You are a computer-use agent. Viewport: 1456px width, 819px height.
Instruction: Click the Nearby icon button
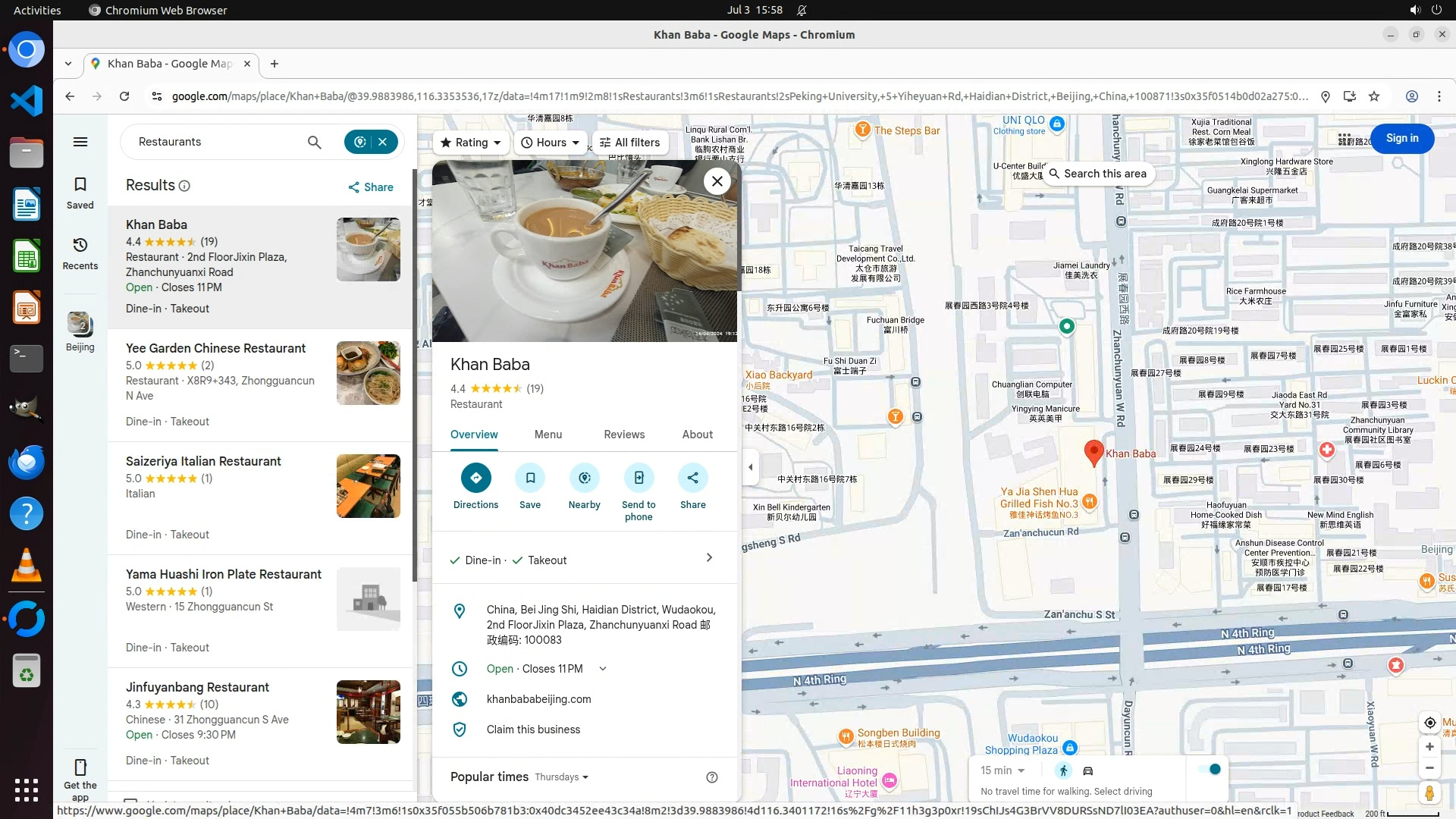pyautogui.click(x=584, y=478)
